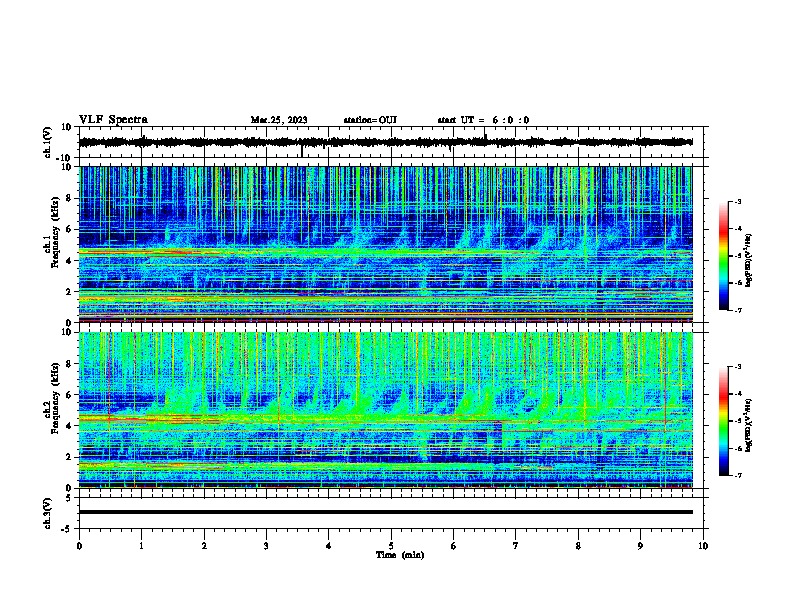Image resolution: width=792 pixels, height=612 pixels.
Task: Click the "station=OUI" label
Action: [370, 120]
